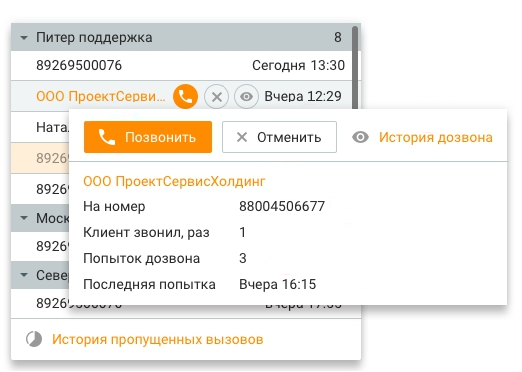Click the number 88004506677
The height and width of the screenshot is (372, 522).
pyautogui.click(x=282, y=206)
